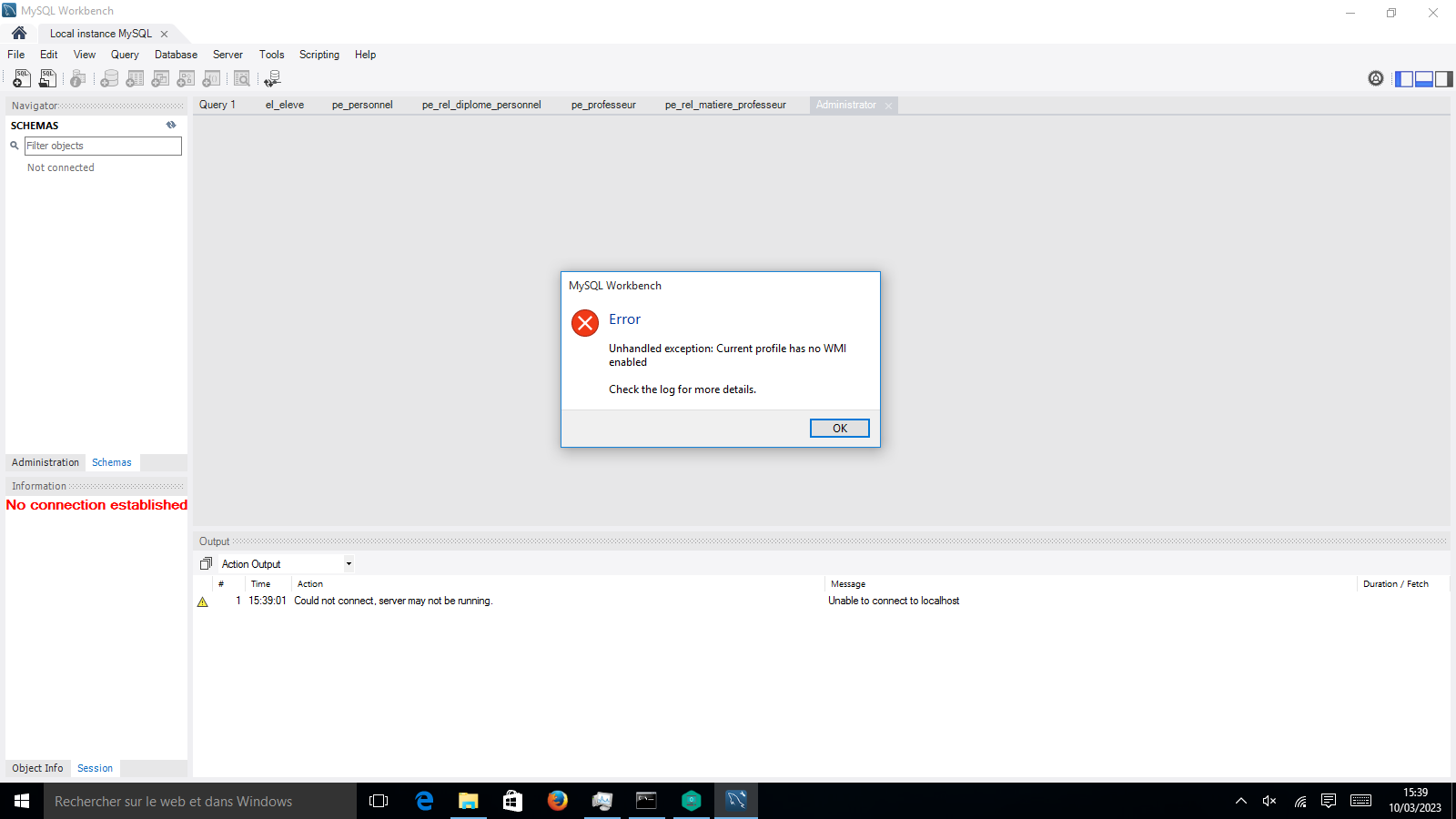Open the Action Output dropdown
The image size is (1456, 819).
click(x=349, y=564)
